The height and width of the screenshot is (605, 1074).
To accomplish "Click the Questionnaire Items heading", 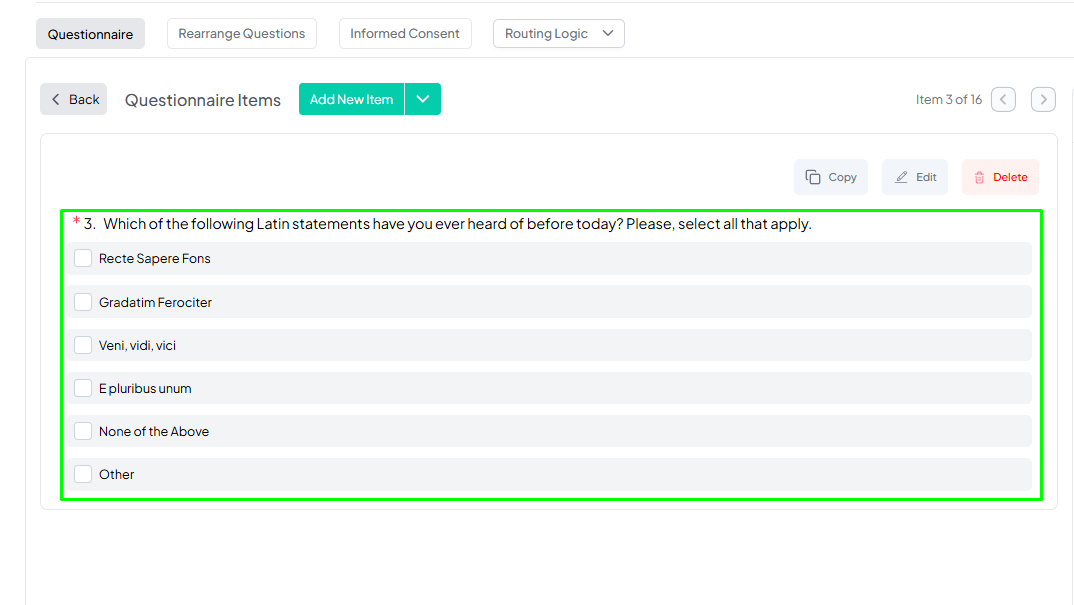I will (x=203, y=100).
